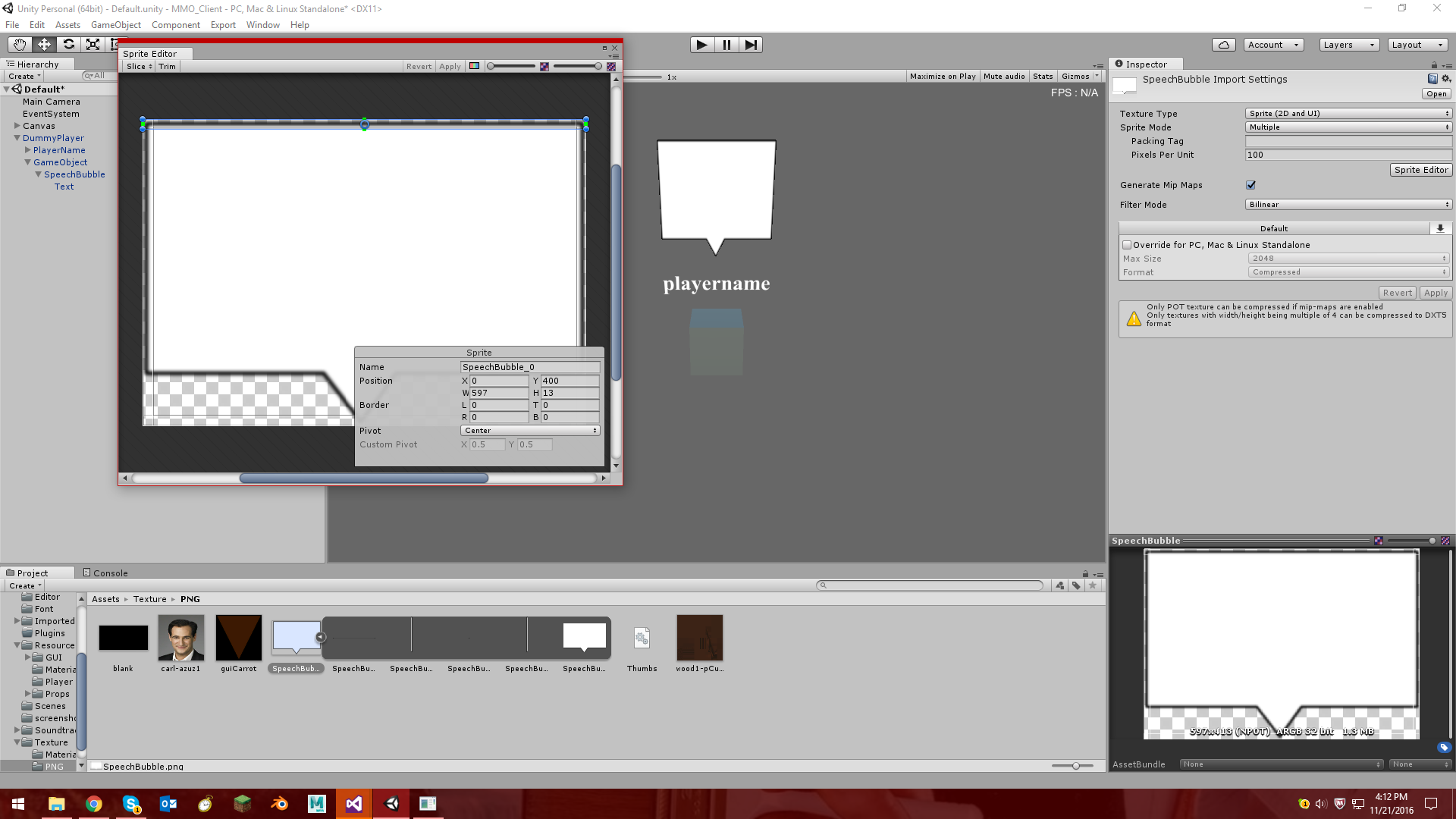Open the GameObject menu
1456x819 pixels.
click(115, 25)
